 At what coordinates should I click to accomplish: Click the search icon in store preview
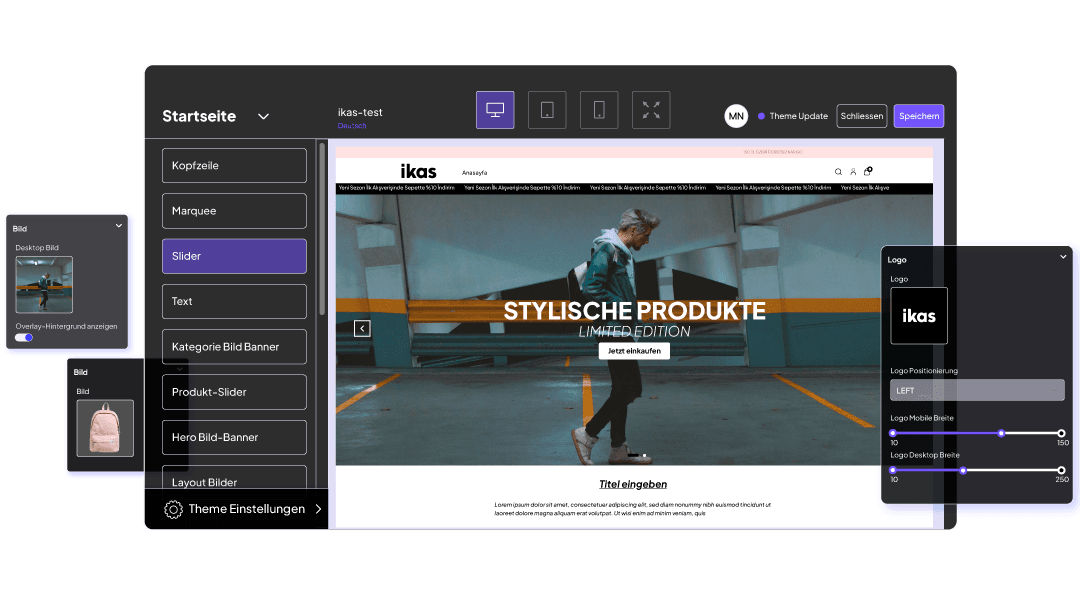click(x=838, y=172)
